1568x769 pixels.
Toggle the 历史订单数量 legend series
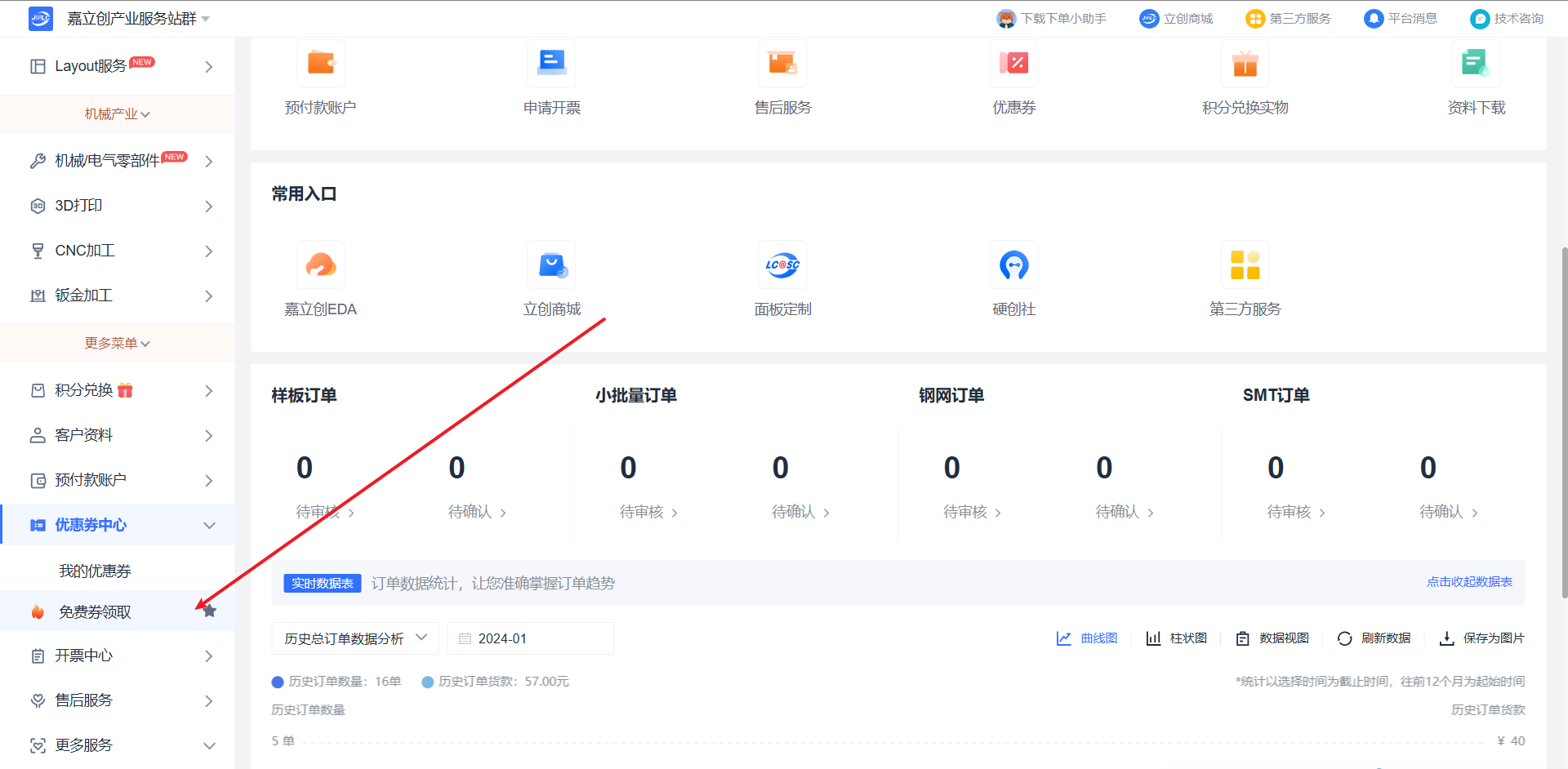point(336,682)
